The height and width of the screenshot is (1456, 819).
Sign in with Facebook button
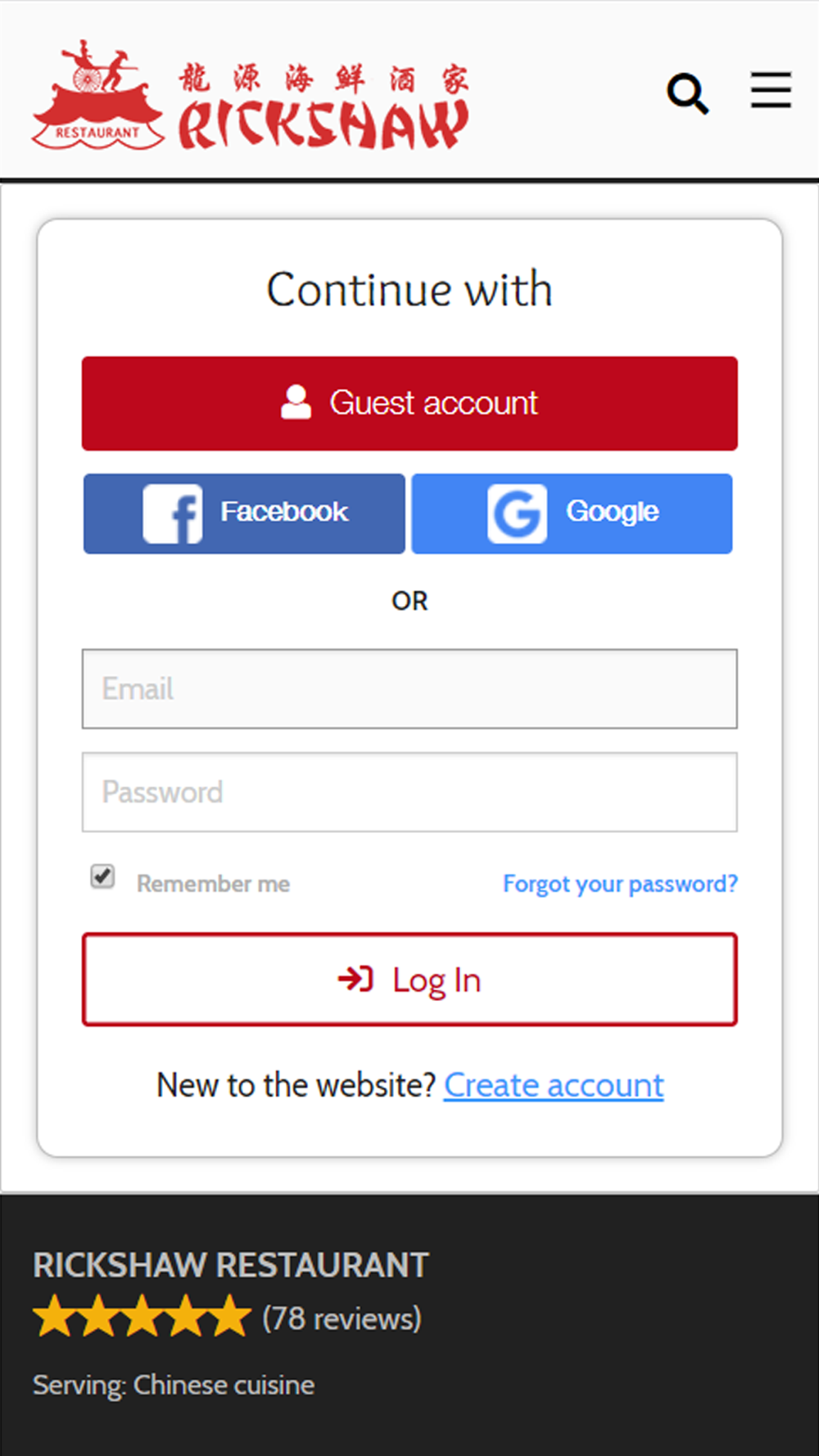(x=244, y=513)
